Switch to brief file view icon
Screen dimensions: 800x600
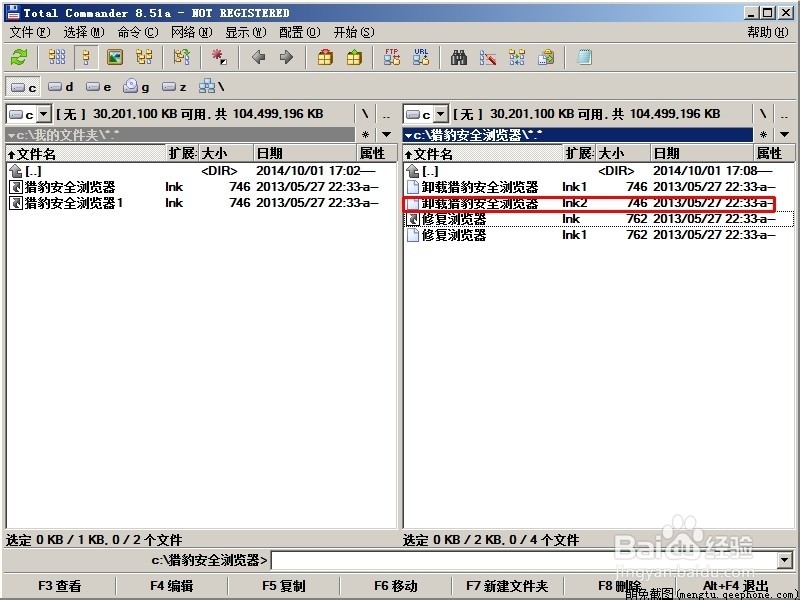coord(57,57)
